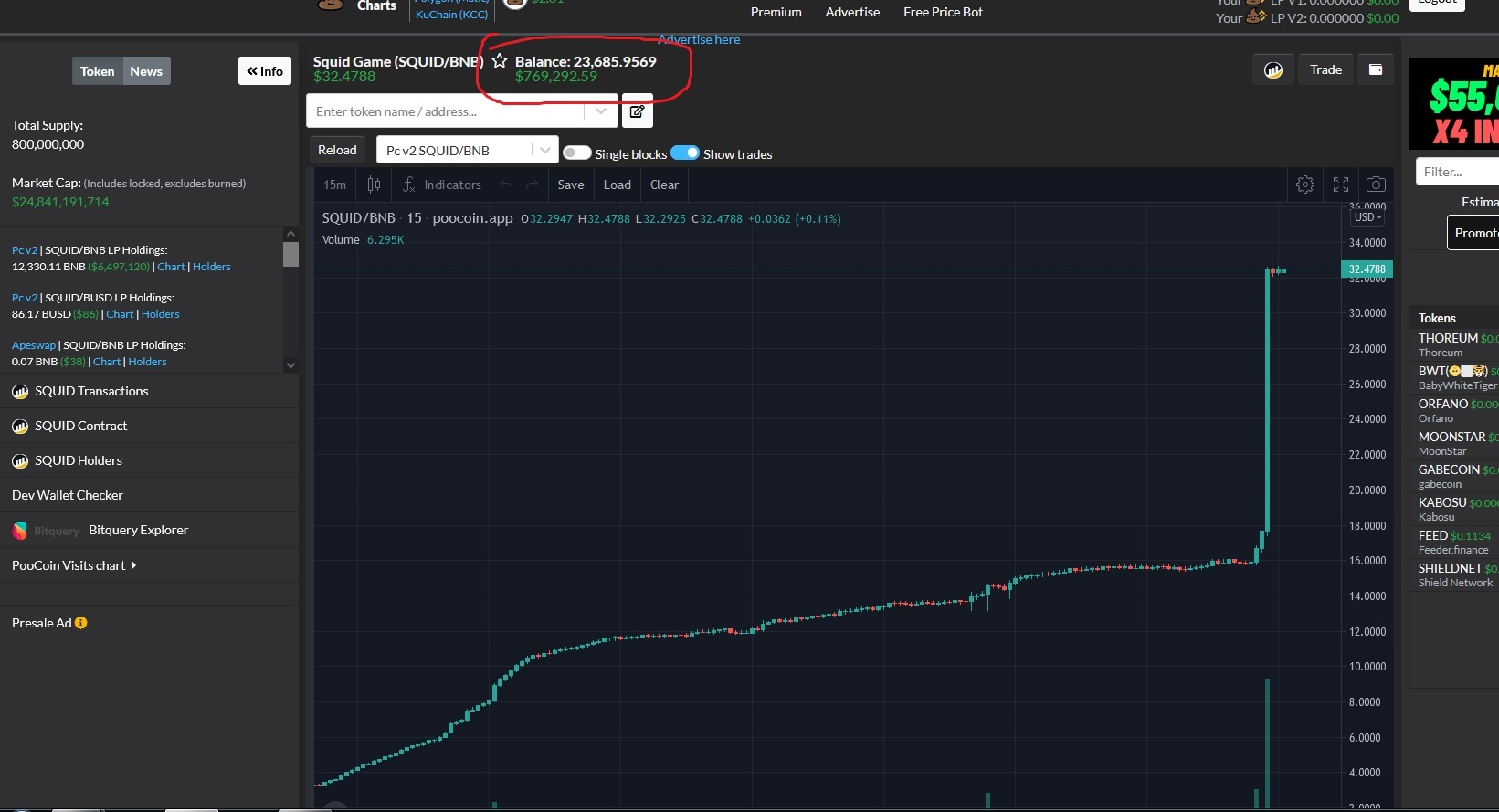Screen dimensions: 1499x812
Task: Disable the Show trades switch
Action: click(x=685, y=153)
